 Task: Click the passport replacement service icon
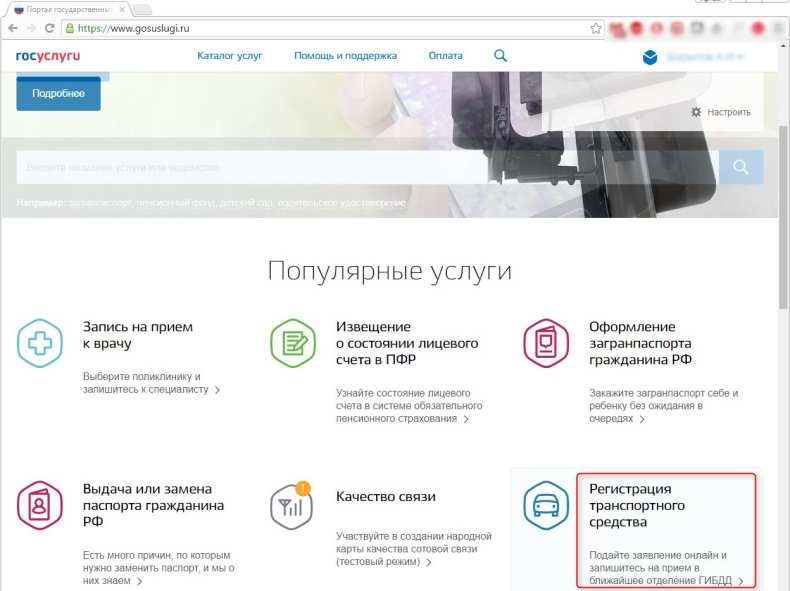[40, 507]
